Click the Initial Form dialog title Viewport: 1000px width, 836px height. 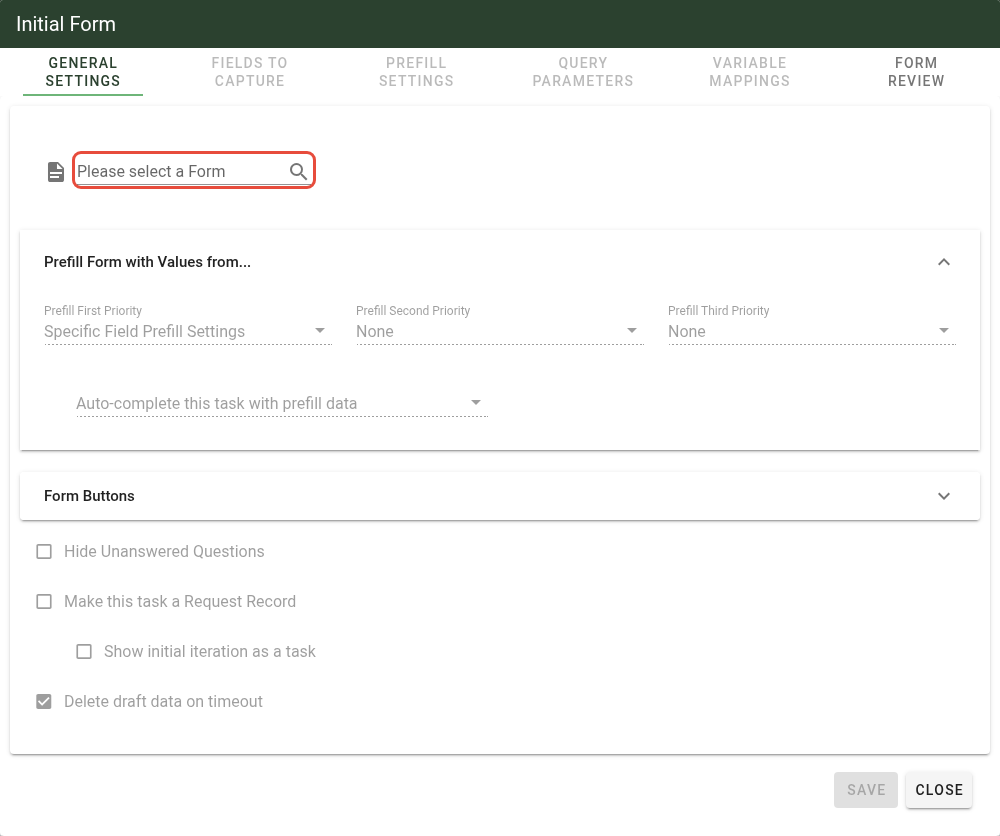pos(66,24)
